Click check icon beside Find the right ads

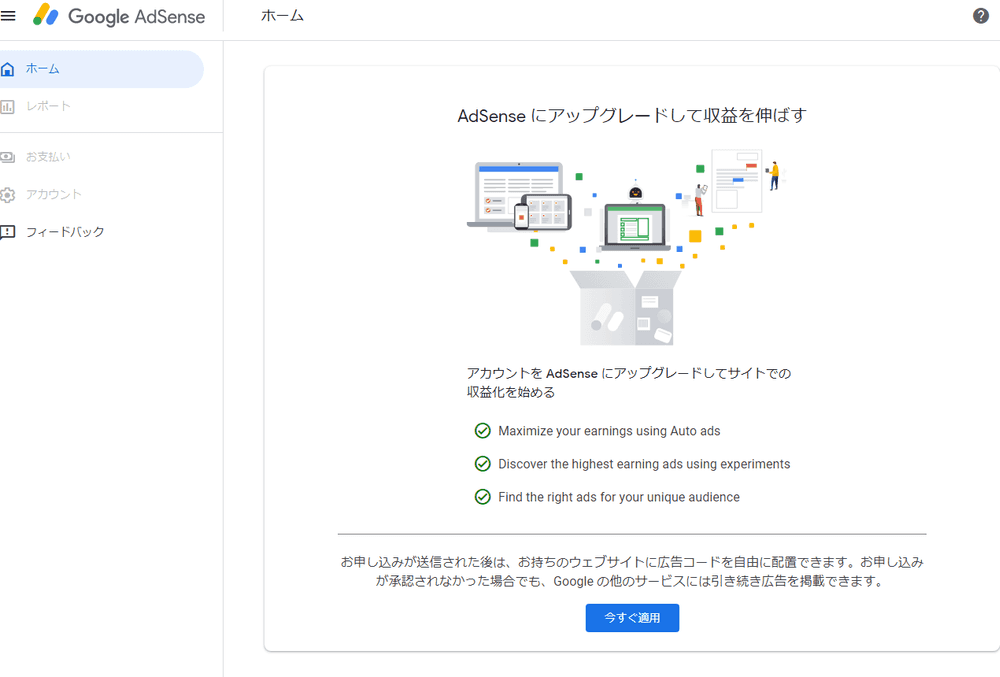click(483, 497)
